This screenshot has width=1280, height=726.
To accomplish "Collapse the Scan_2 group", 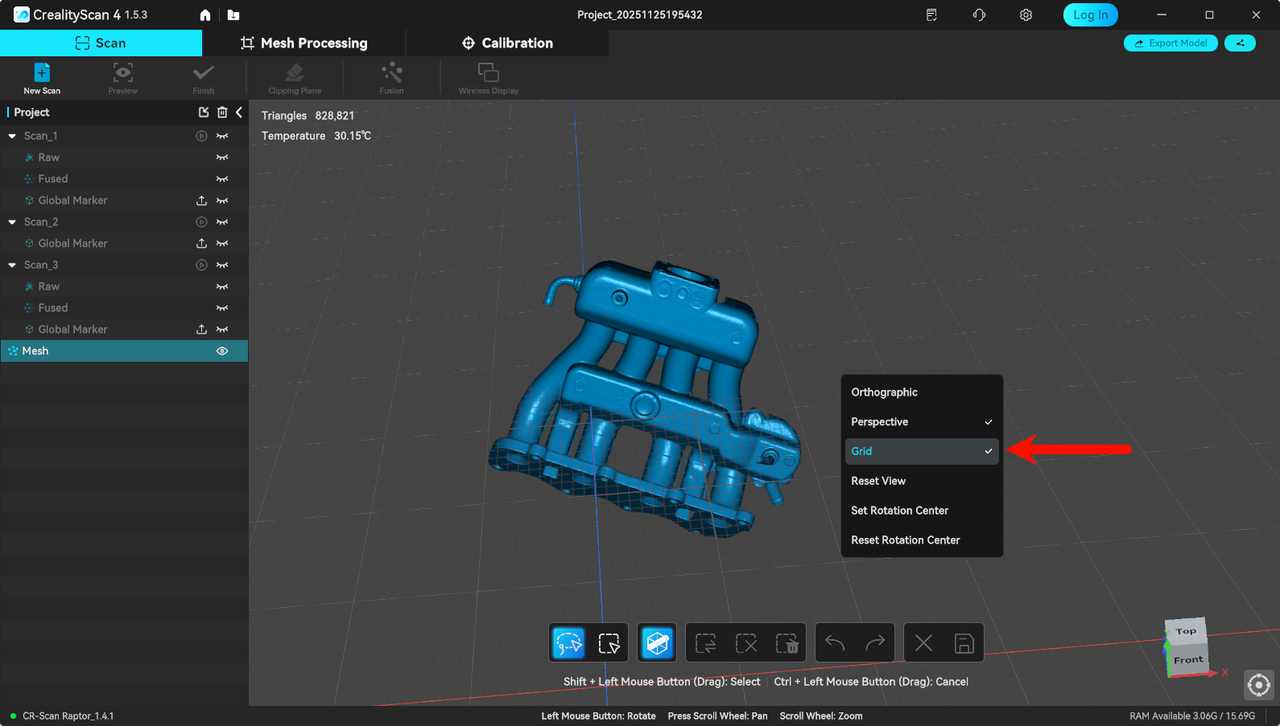I will [x=10, y=221].
